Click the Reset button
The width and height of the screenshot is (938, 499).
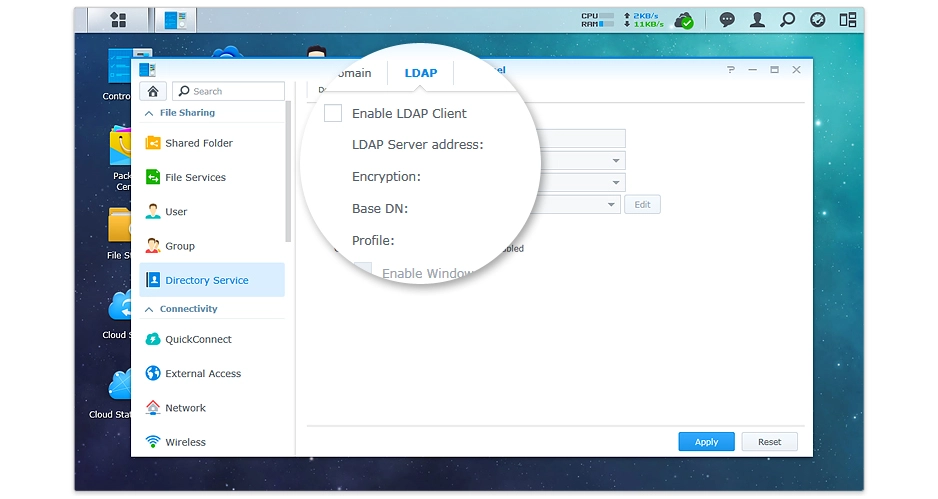769,442
